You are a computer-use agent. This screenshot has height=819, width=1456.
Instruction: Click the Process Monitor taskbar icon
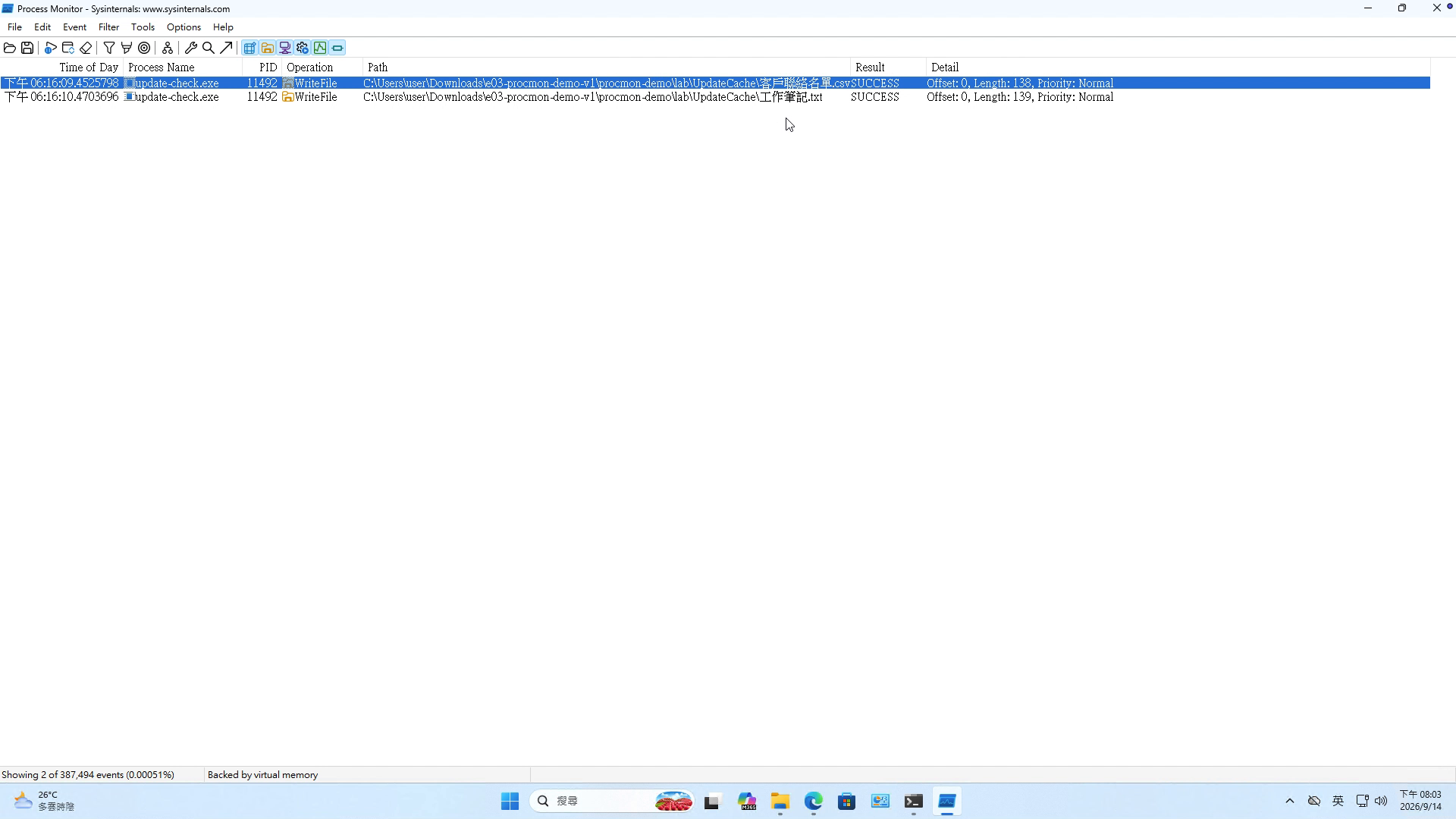[x=947, y=802]
